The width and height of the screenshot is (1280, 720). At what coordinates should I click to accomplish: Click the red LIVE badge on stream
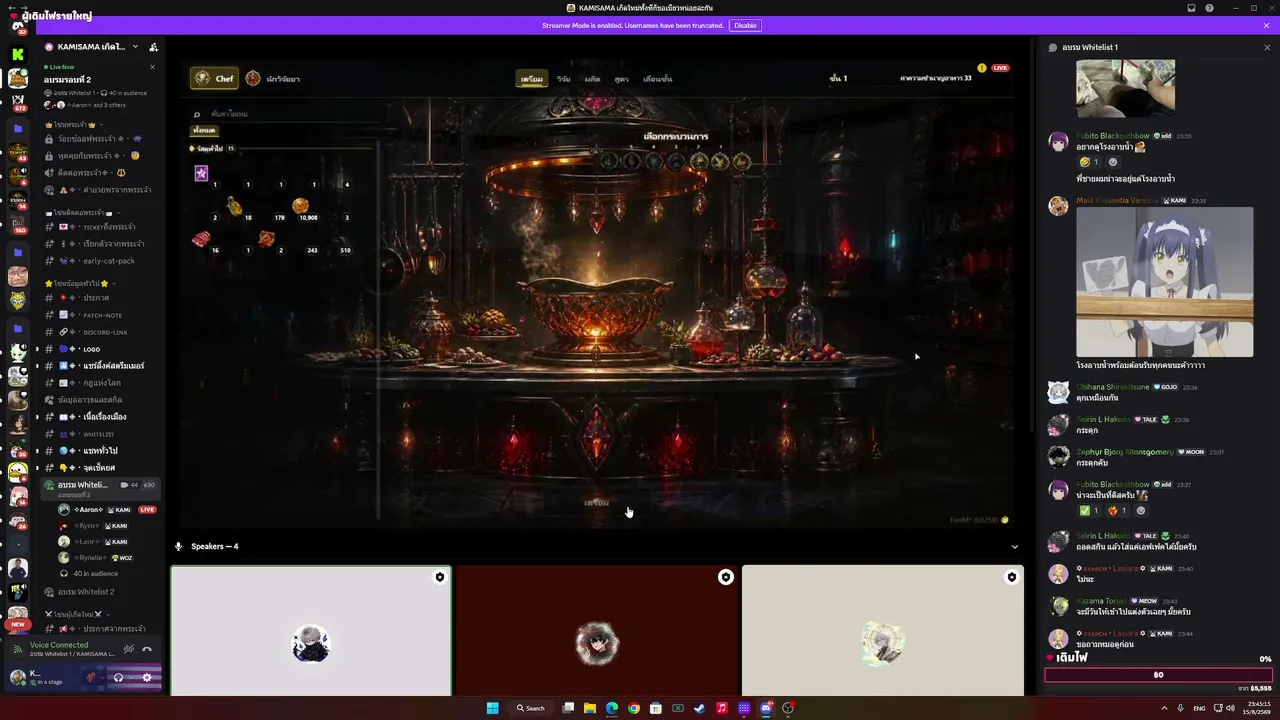point(1000,68)
